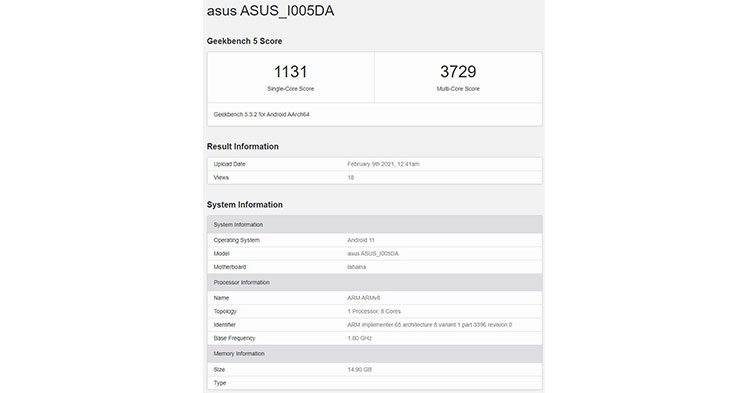Select the 'February 9th 2021, 12:41am' value
The image size is (750, 393).
(383, 164)
